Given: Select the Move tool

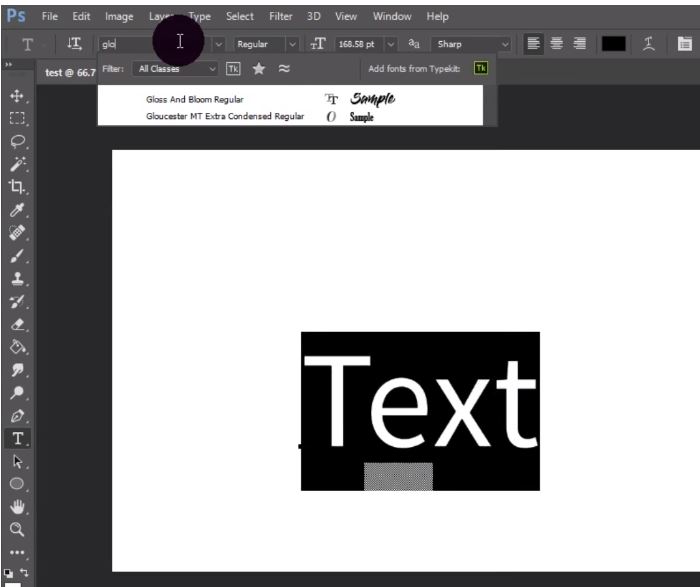Looking at the screenshot, I should (x=17, y=96).
